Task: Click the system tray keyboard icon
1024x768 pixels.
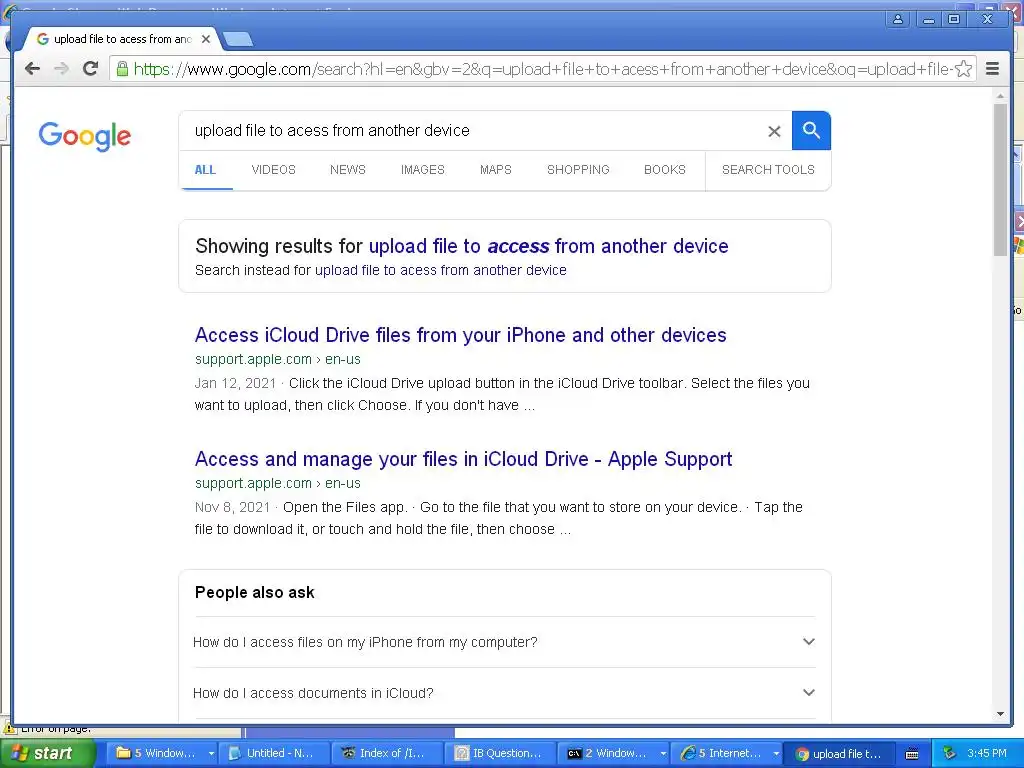Action: (912, 754)
